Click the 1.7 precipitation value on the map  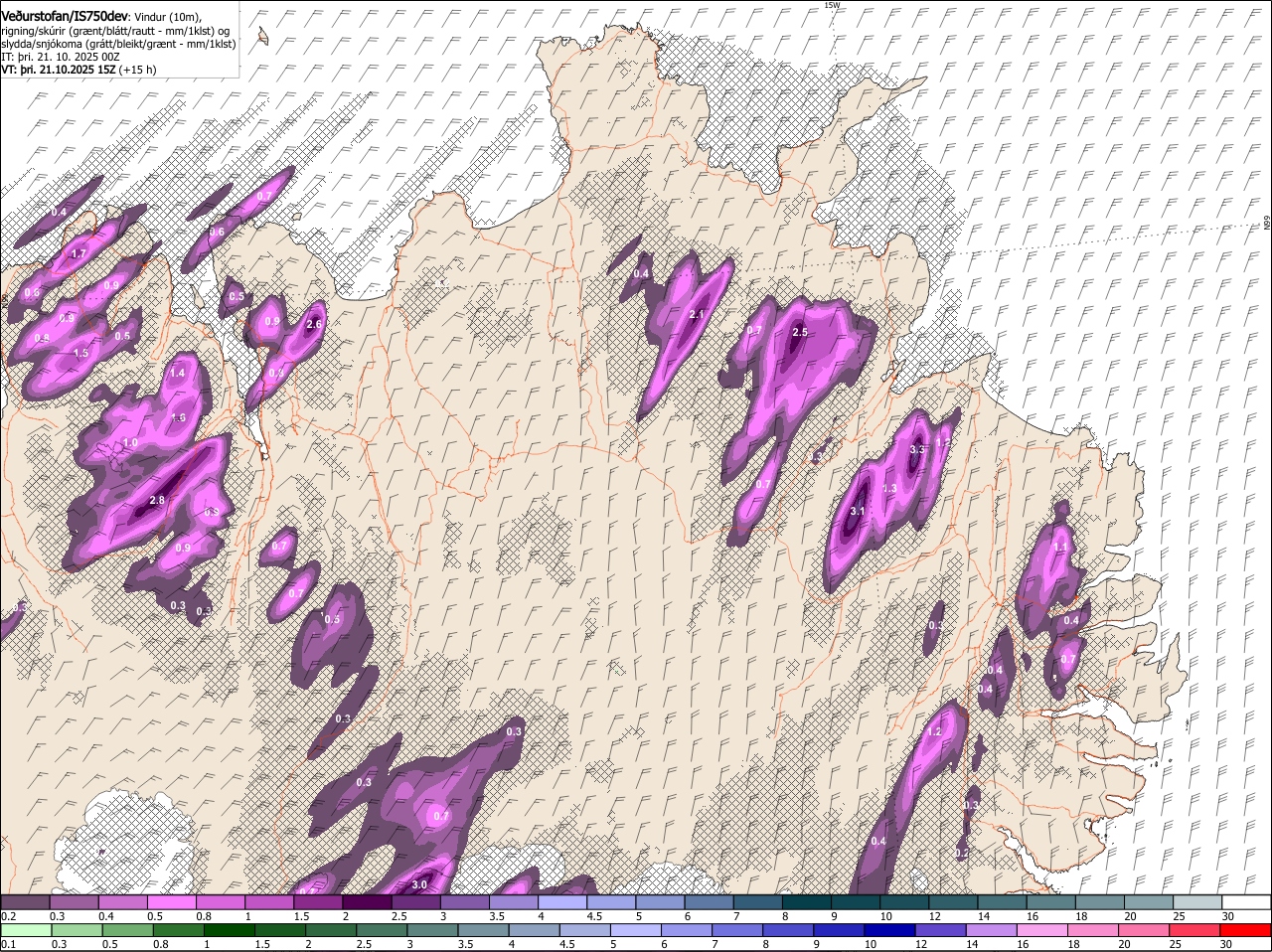click(x=79, y=254)
